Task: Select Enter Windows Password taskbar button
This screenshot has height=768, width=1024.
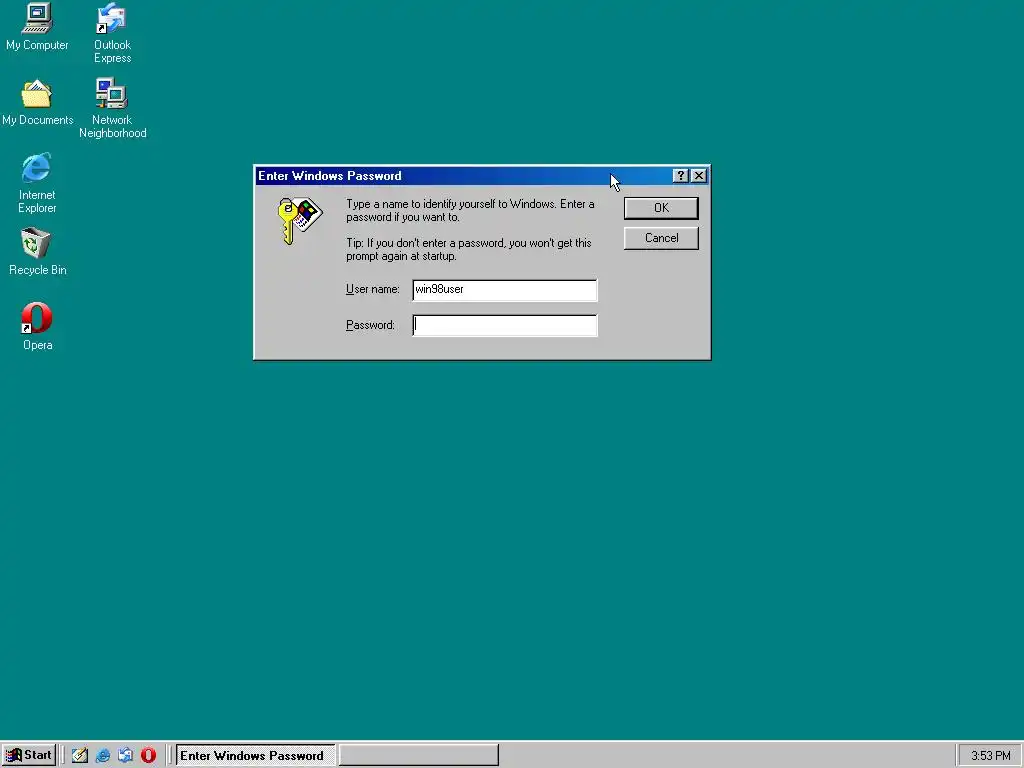Action: pyautogui.click(x=256, y=755)
